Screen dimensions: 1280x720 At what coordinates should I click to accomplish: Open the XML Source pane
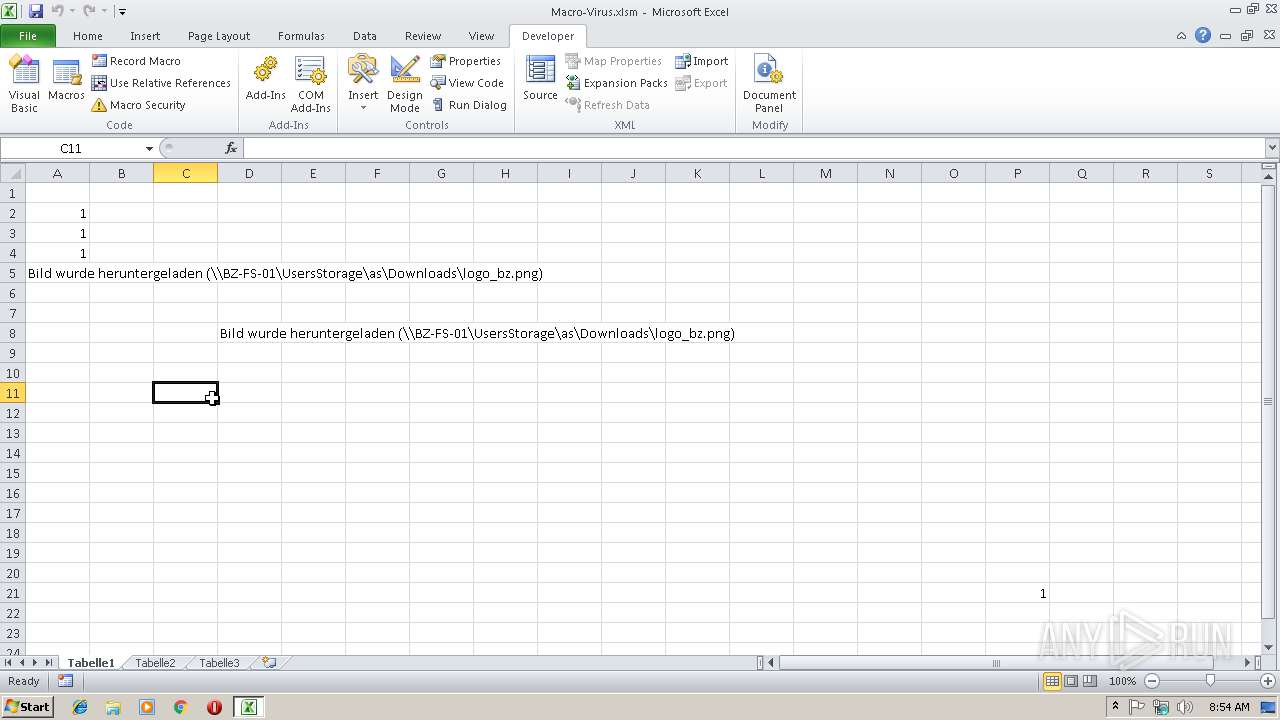[x=540, y=80]
